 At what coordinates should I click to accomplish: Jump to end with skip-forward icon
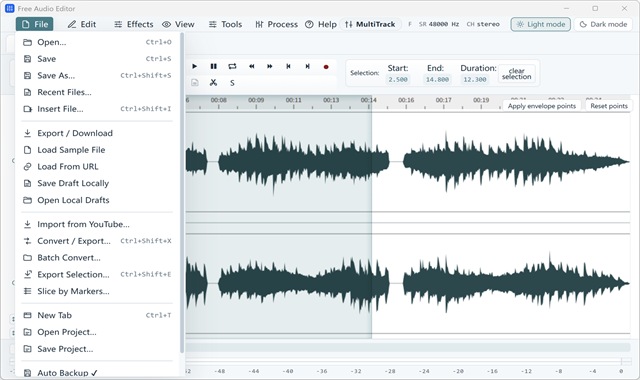click(x=307, y=67)
